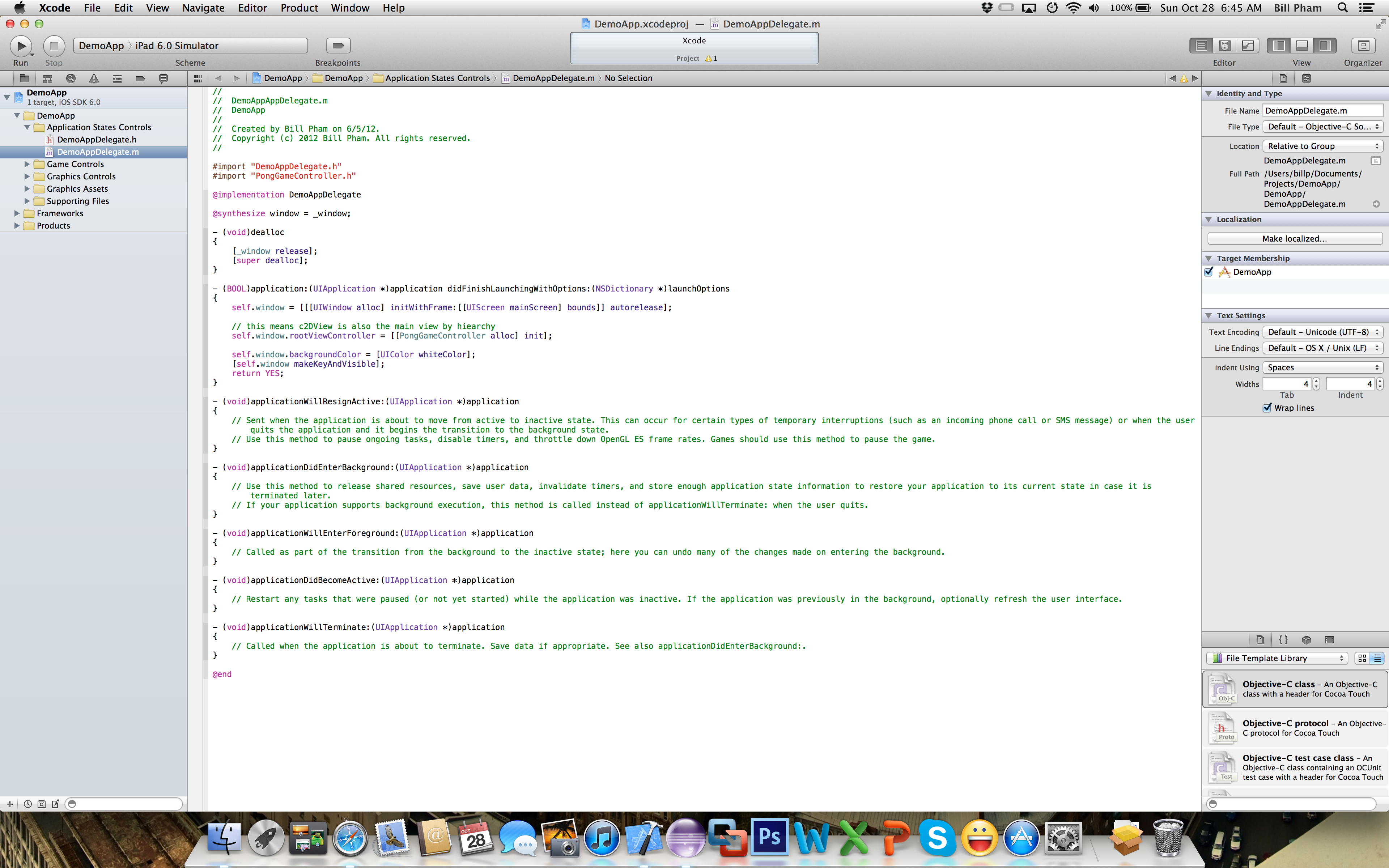Image resolution: width=1389 pixels, height=868 pixels.
Task: Increase the Tab width stepper
Action: [x=1316, y=380]
